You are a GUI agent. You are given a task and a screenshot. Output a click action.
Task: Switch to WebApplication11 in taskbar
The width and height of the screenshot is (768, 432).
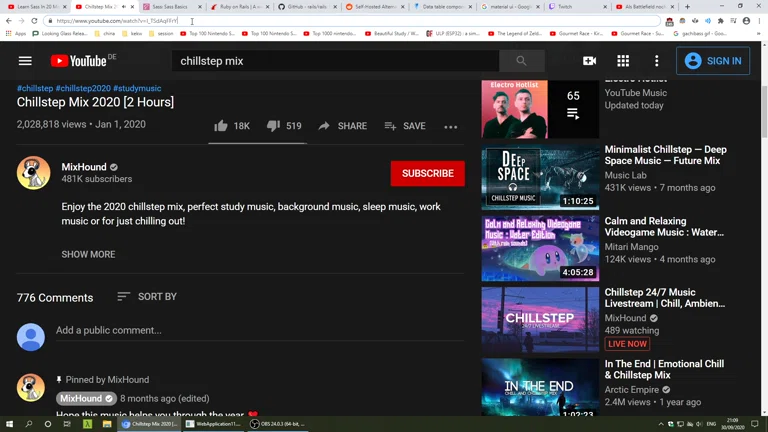(214, 424)
